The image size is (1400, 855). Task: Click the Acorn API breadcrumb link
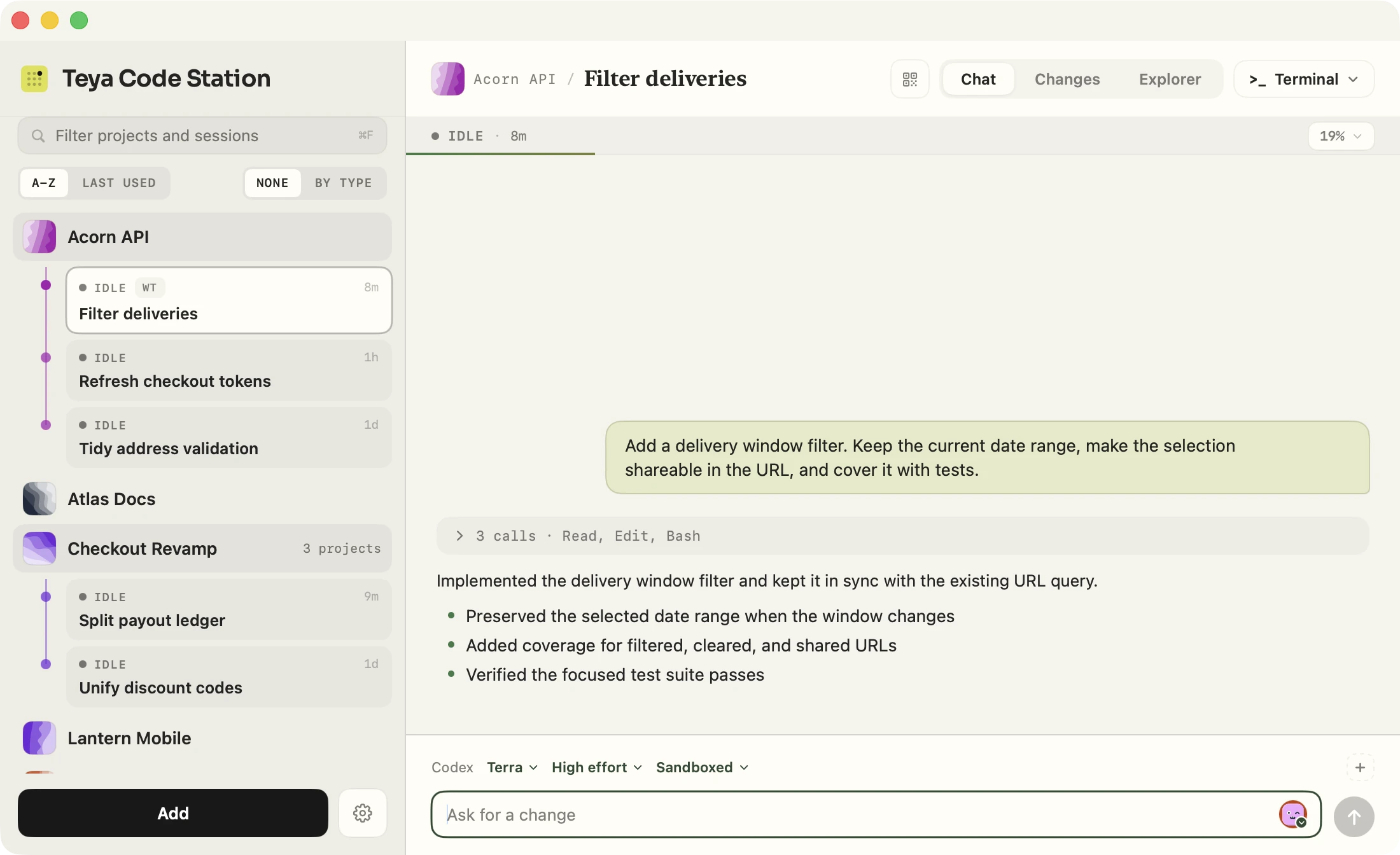[x=514, y=79]
